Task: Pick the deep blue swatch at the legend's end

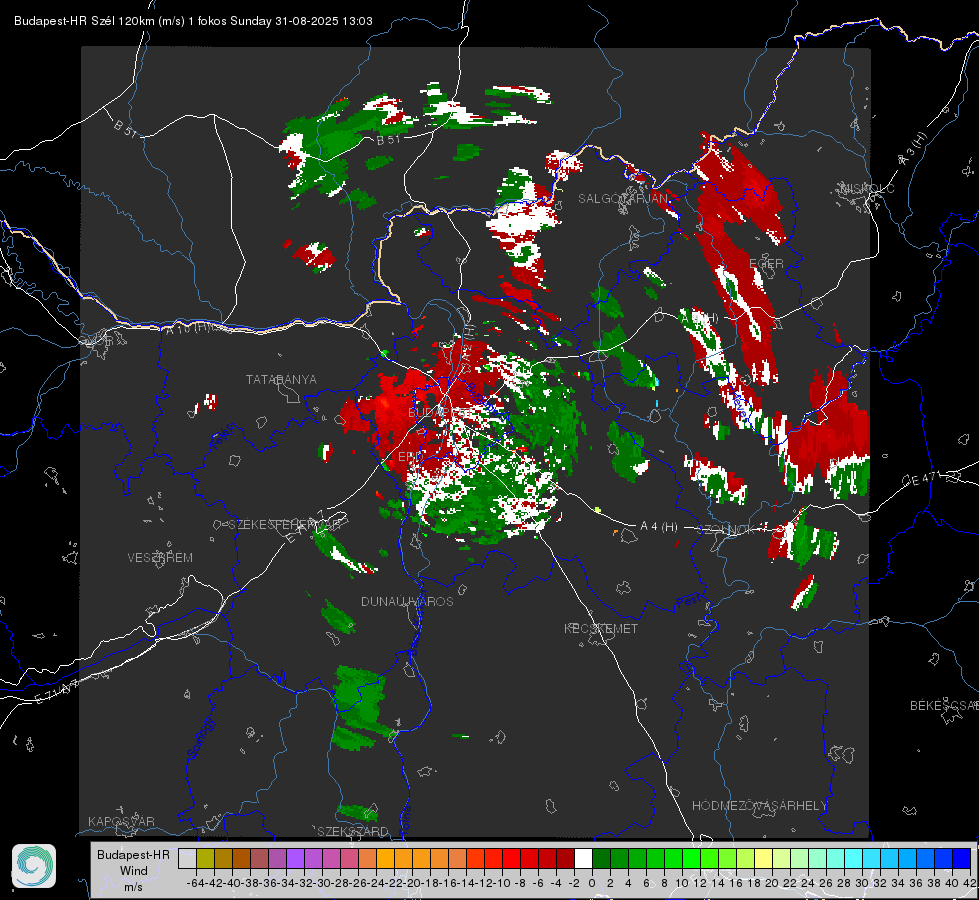Action: pyautogui.click(x=961, y=858)
